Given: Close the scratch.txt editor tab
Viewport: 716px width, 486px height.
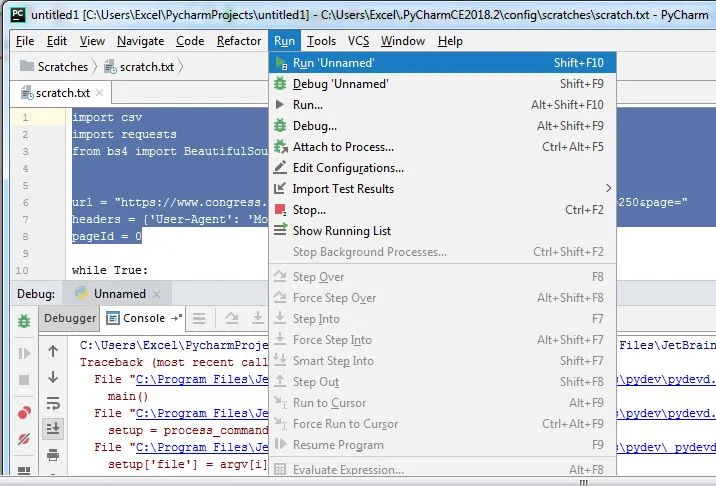Looking at the screenshot, I should [100, 93].
